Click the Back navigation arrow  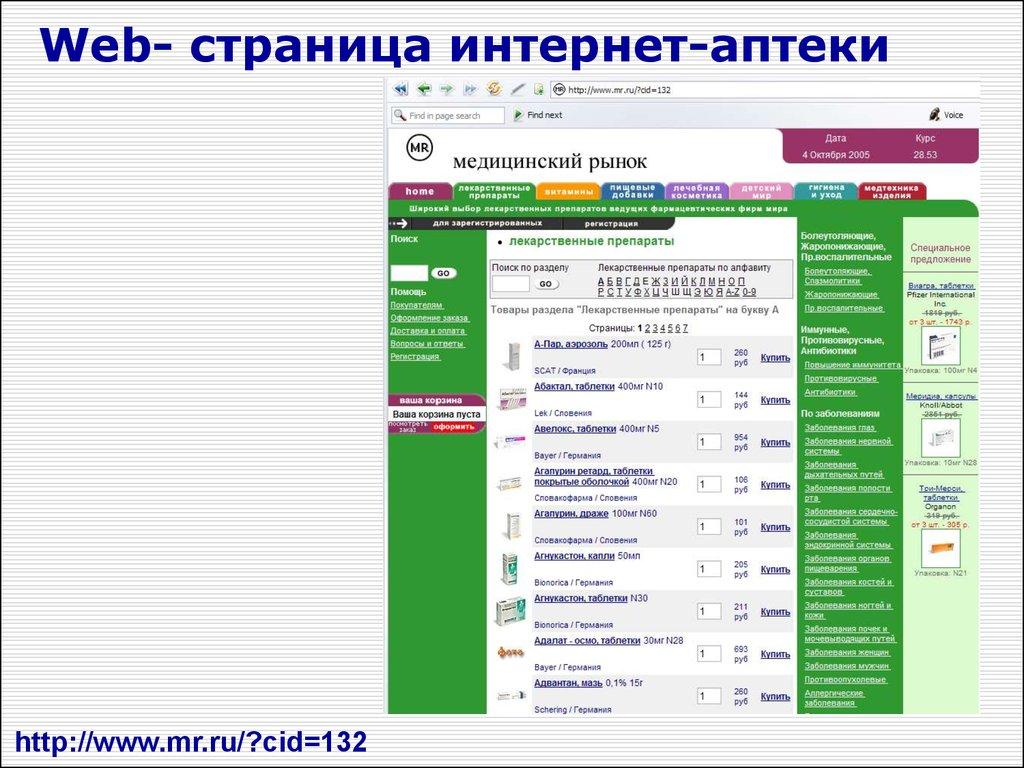click(x=423, y=88)
